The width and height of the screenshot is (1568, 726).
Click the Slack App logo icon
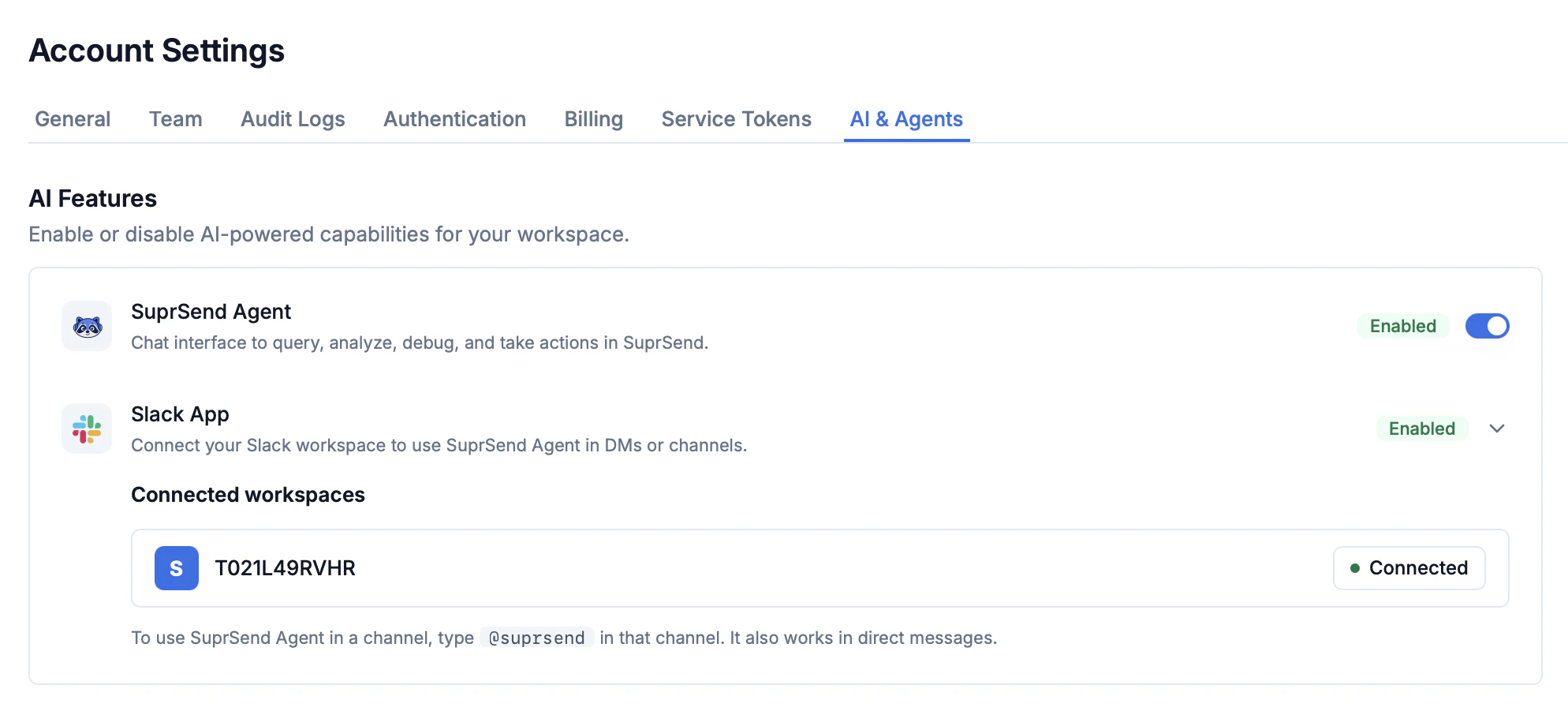(87, 428)
